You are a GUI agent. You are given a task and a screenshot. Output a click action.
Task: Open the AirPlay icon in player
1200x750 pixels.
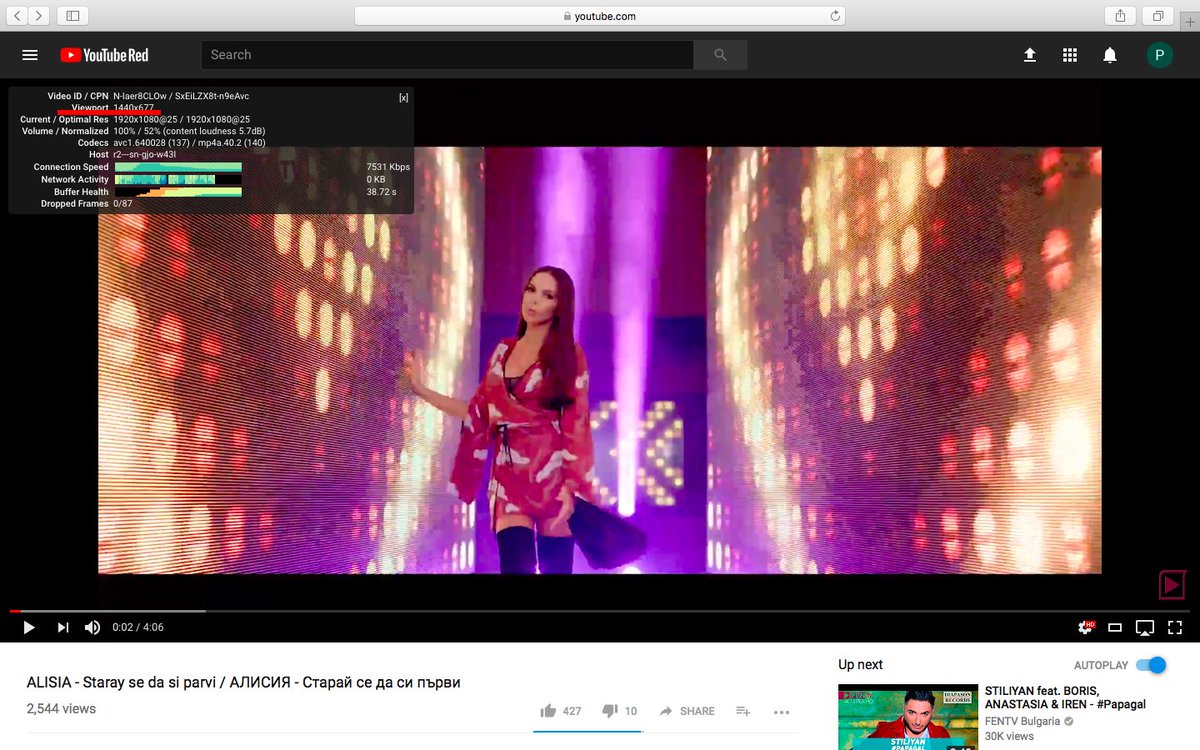pos(1145,628)
